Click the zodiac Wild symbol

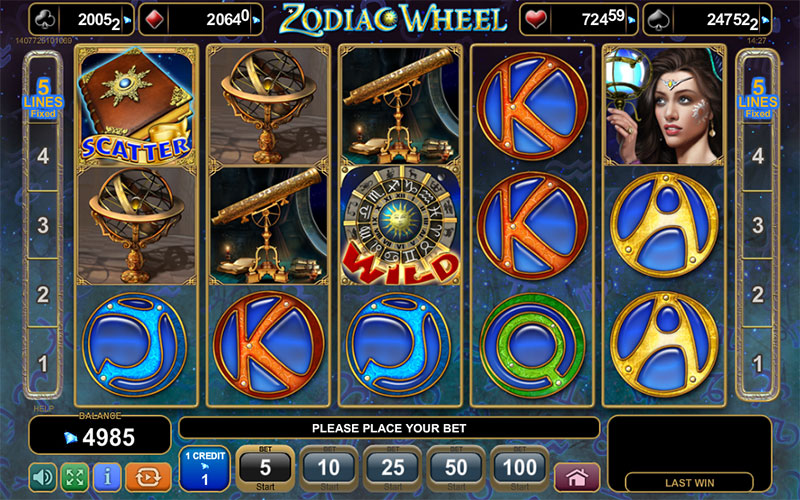click(400, 225)
